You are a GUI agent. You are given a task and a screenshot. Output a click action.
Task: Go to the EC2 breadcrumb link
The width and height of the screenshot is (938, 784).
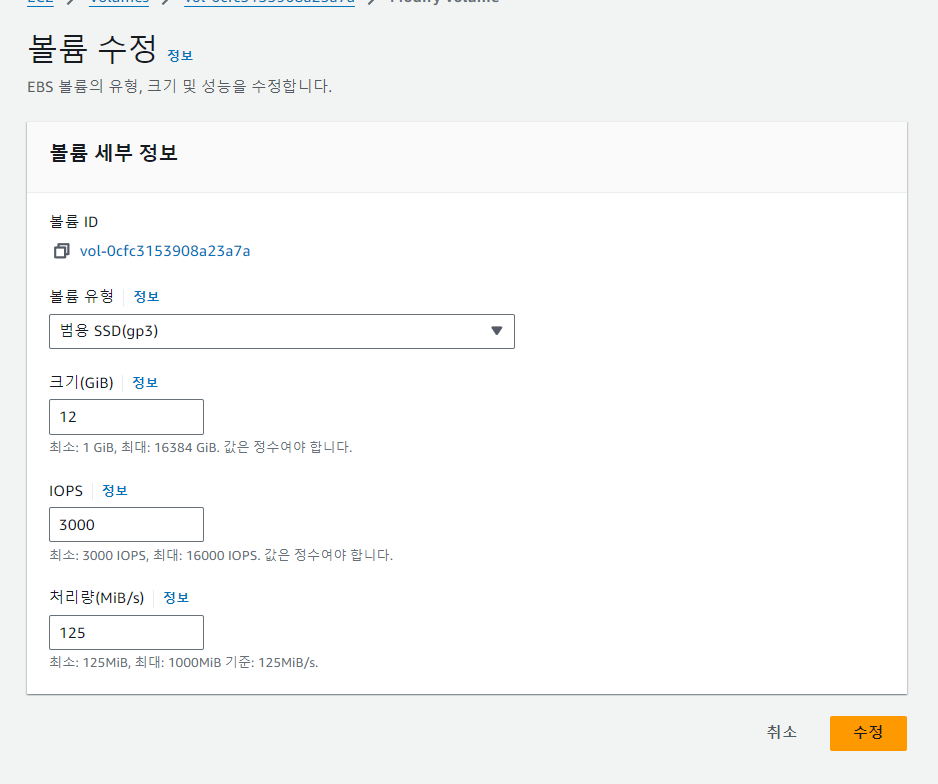(x=41, y=2)
